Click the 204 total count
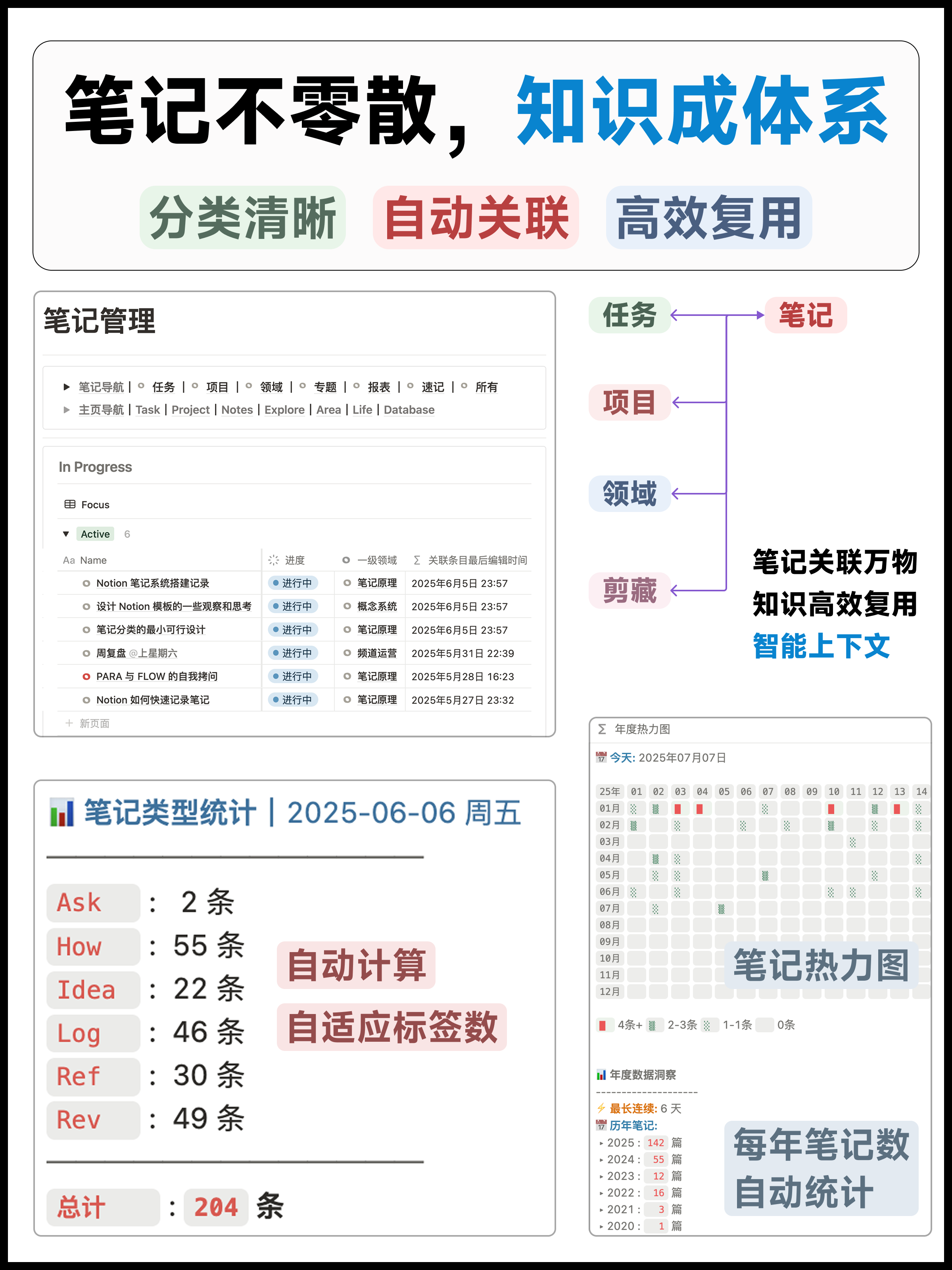The image size is (952, 1270). tap(216, 1207)
